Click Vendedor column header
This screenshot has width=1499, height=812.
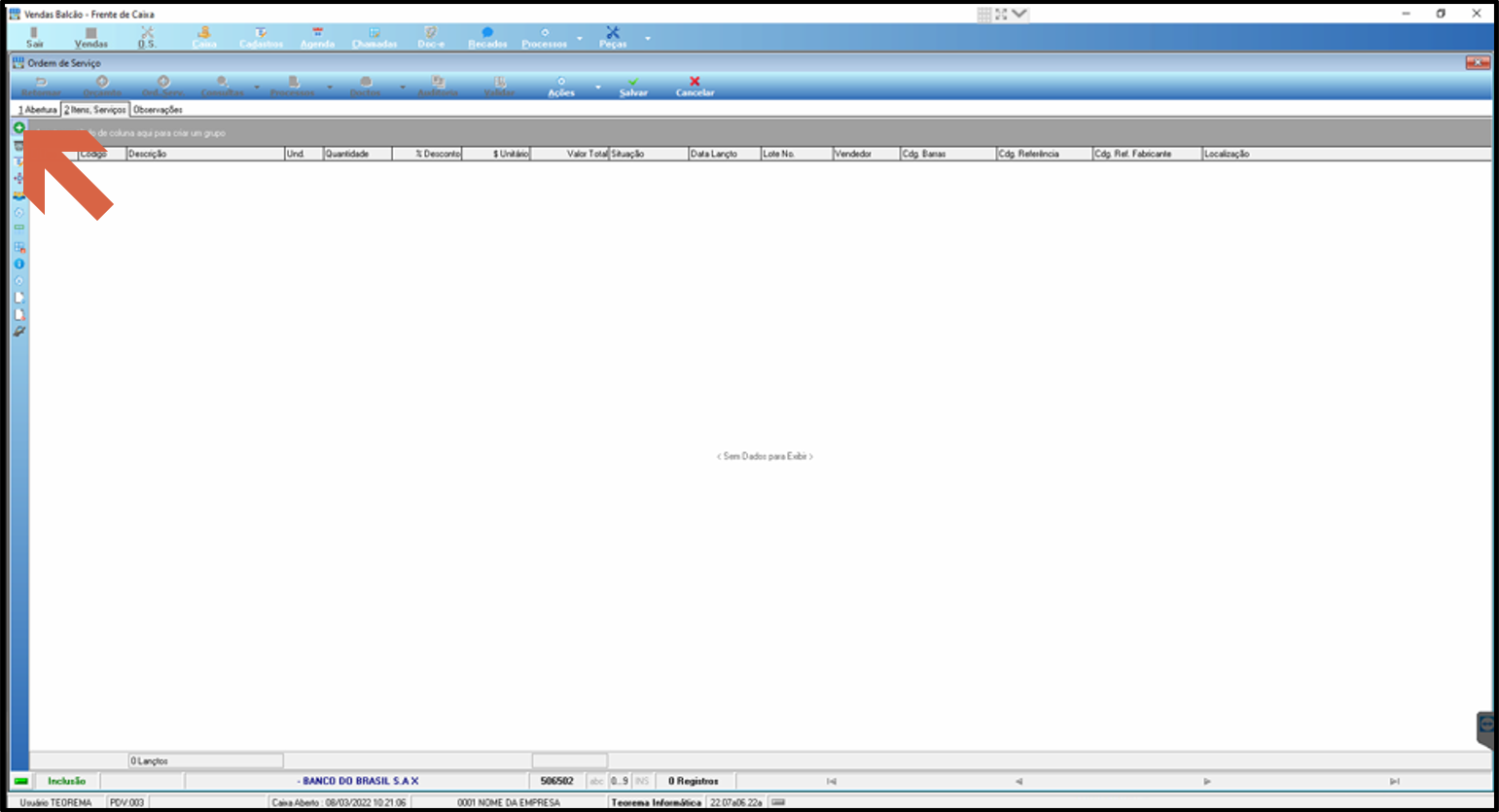[866, 154]
